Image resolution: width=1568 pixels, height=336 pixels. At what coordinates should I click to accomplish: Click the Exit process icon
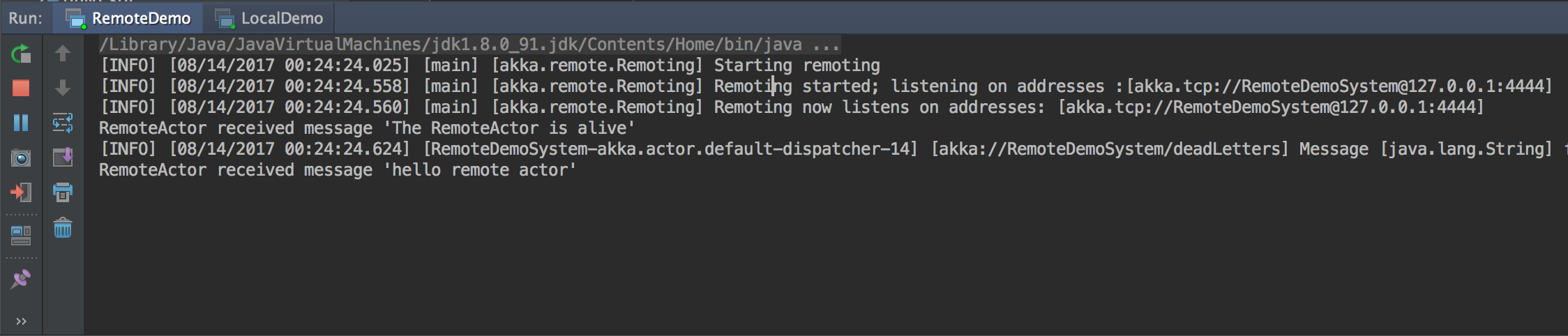pyautogui.click(x=21, y=192)
